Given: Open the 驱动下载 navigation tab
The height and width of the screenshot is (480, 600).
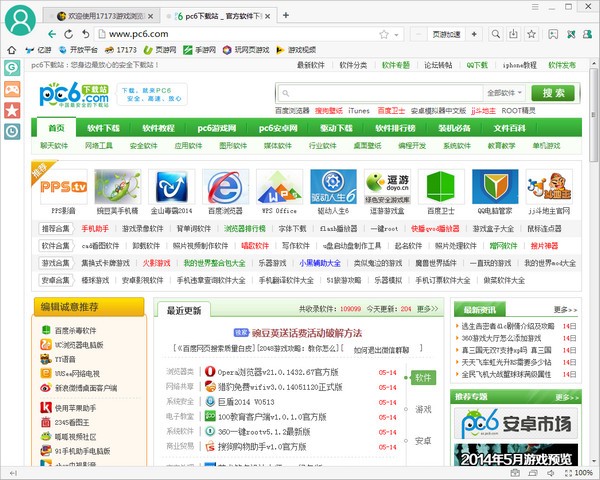Looking at the screenshot, I should click(x=336, y=128).
